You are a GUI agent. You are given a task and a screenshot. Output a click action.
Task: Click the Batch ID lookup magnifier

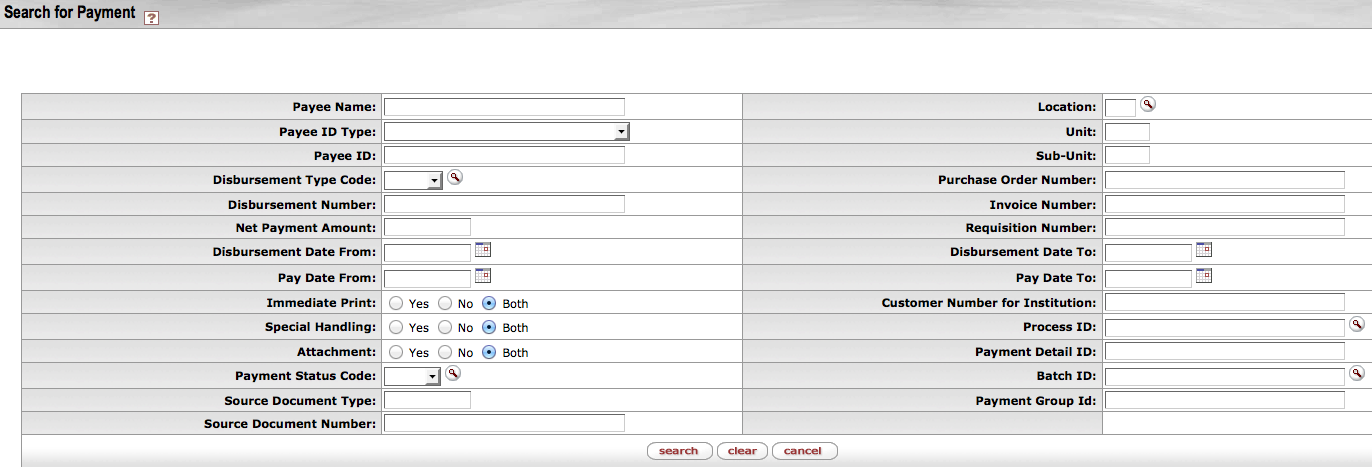coord(1357,373)
